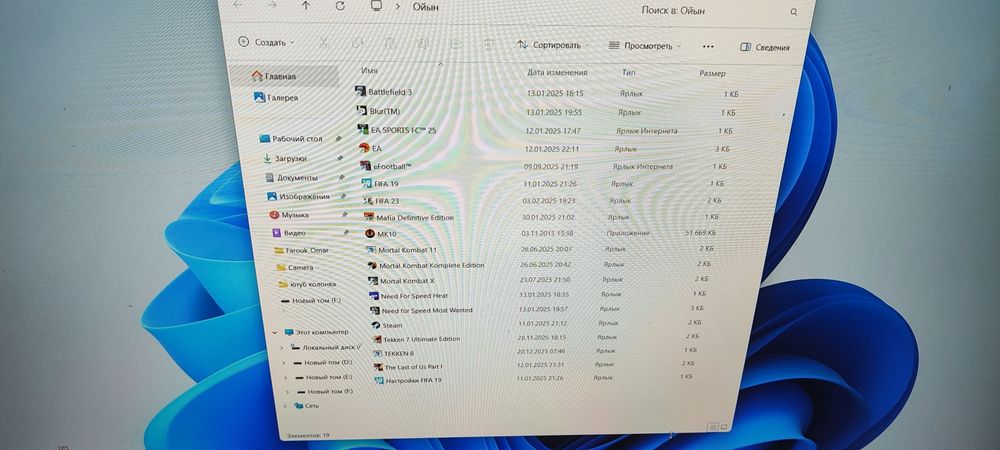Click the Copy icon in the toolbar
This screenshot has height=450, width=1000.
coord(357,43)
